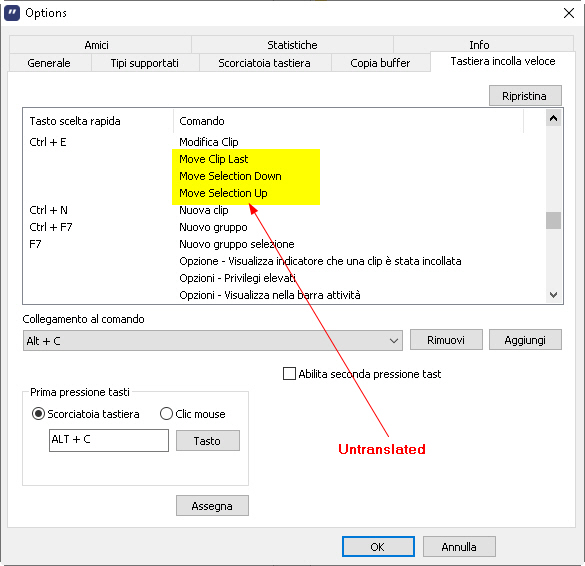Click the Ctrl + N shortcut cell
585x566 pixels.
(49, 210)
